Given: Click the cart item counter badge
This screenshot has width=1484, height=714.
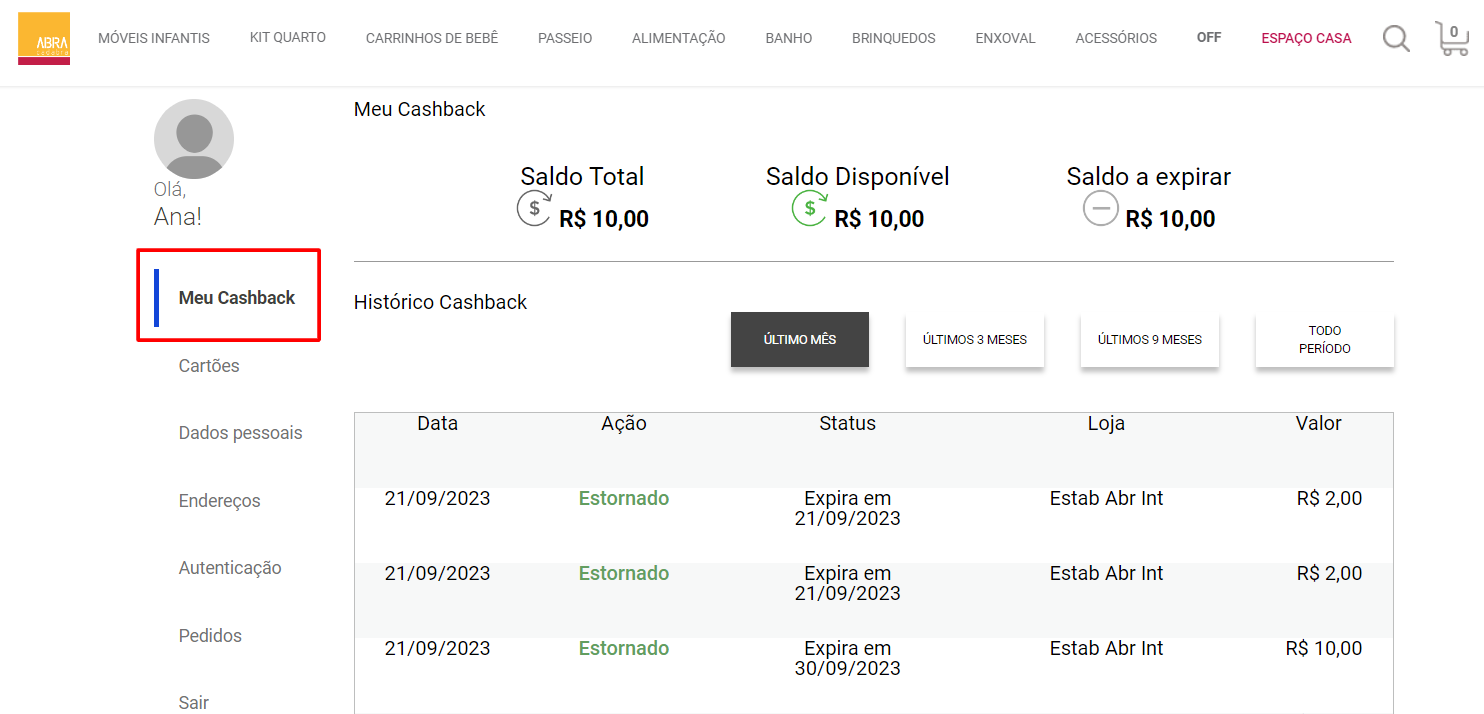Looking at the screenshot, I should pyautogui.click(x=1455, y=29).
